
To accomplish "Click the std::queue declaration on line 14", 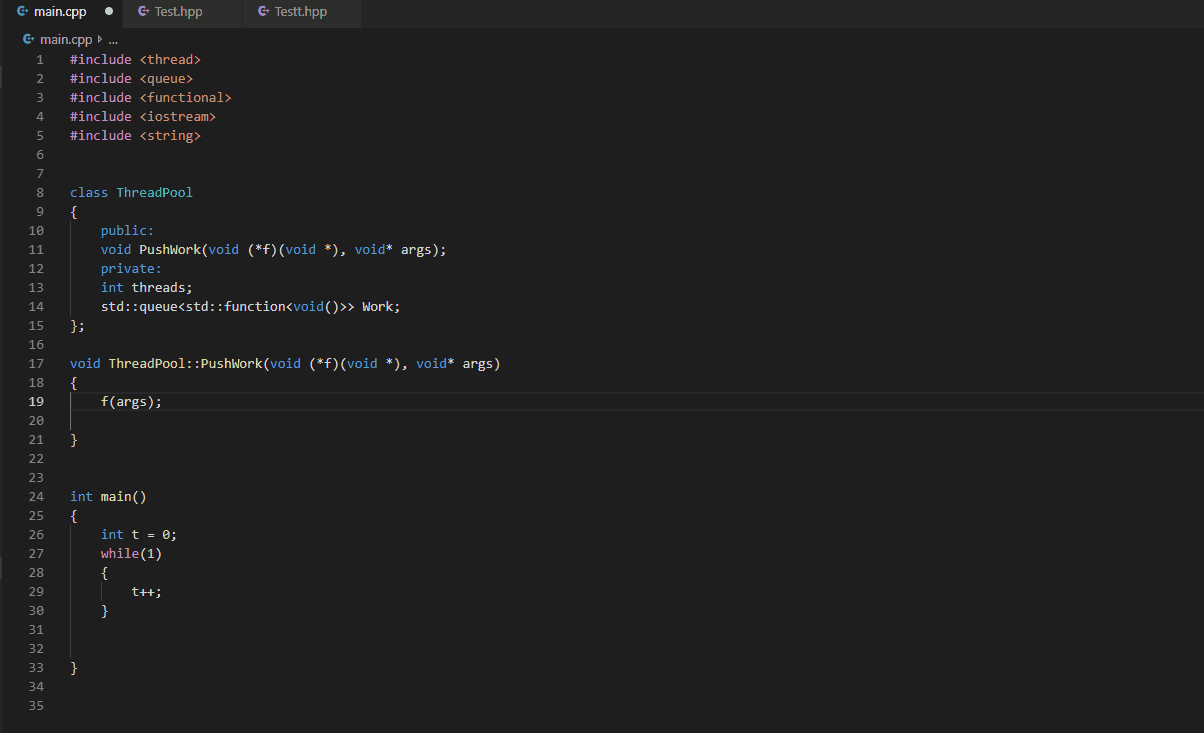I will tap(250, 306).
